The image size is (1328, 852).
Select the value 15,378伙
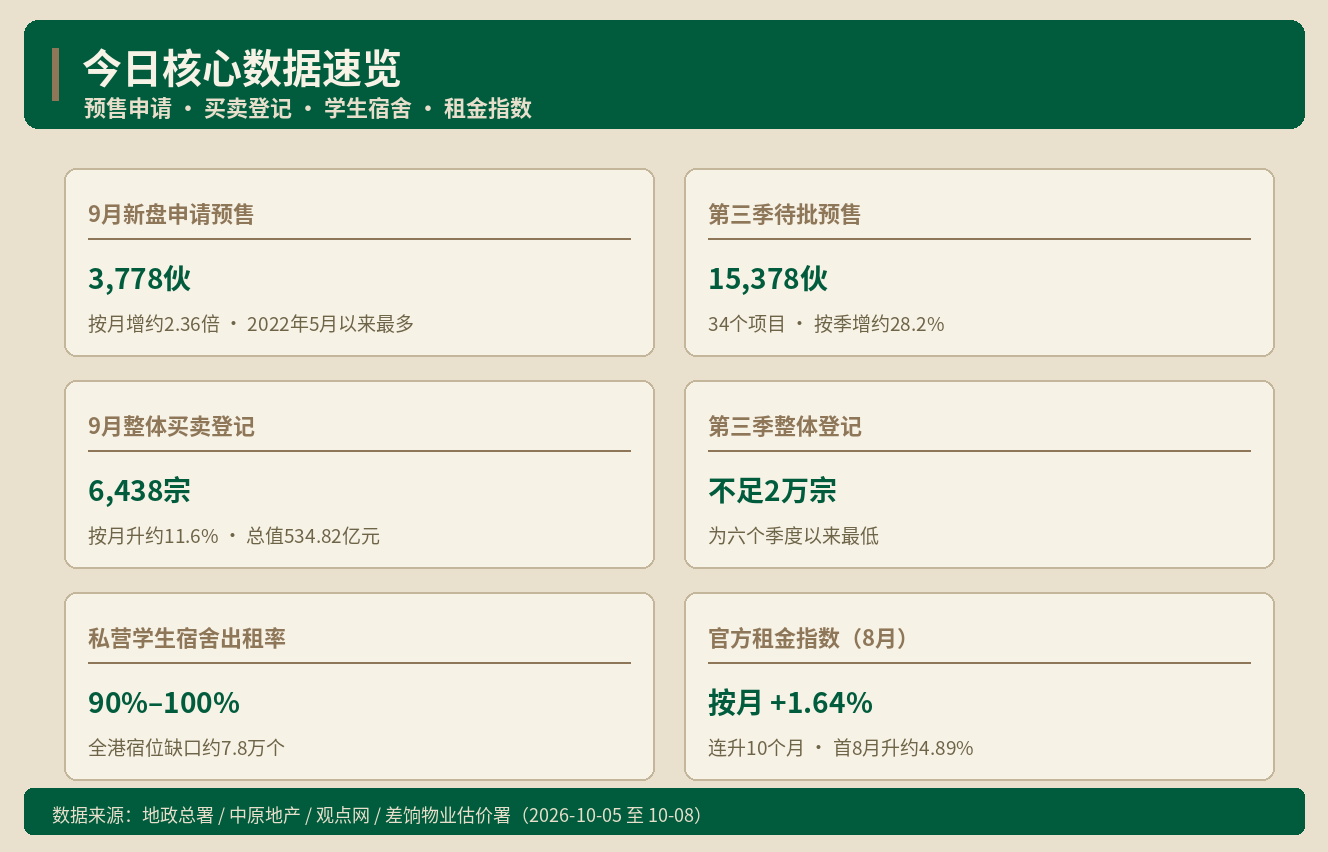click(x=768, y=279)
